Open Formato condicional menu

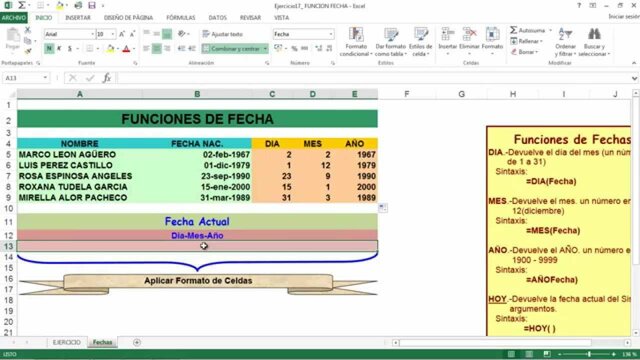click(356, 42)
